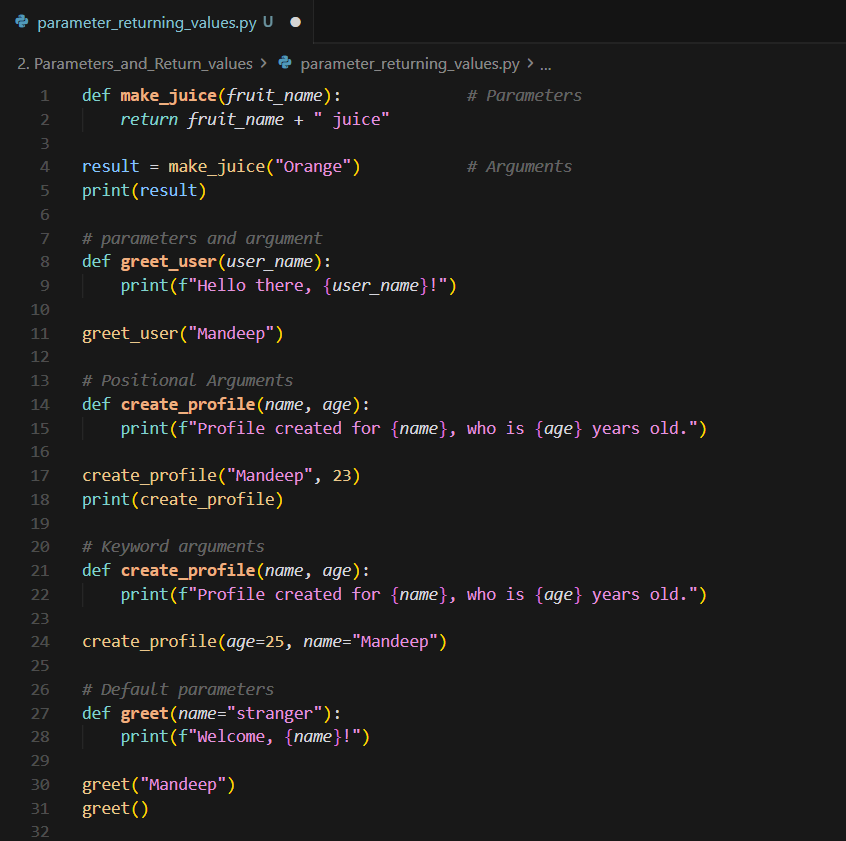The height and width of the screenshot is (841, 846).
Task: Click the name="Mandeep" keyword argument on line 24
Action: point(370,642)
